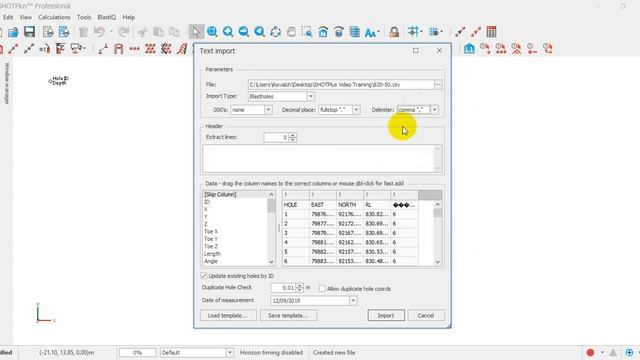Click the red three-dots row icon
This screenshot has height=360, width=640.
(x=135, y=49)
